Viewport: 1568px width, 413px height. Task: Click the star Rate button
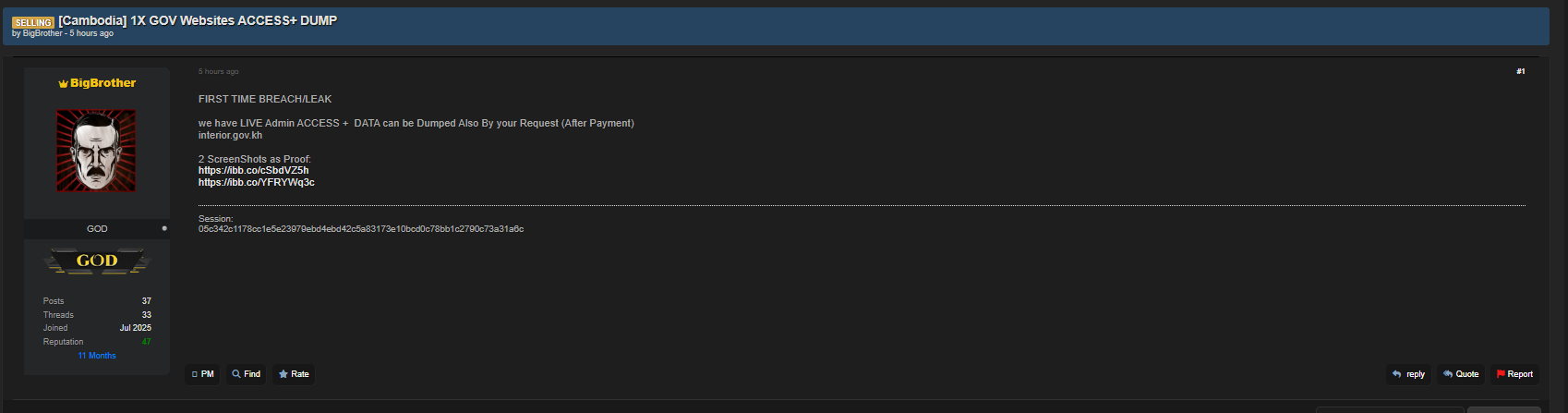pyautogui.click(x=294, y=374)
